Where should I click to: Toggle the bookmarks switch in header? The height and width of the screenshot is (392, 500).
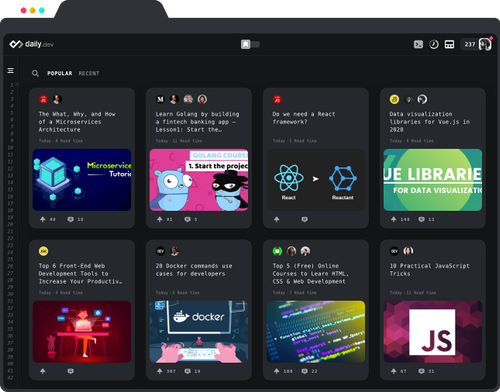point(250,44)
